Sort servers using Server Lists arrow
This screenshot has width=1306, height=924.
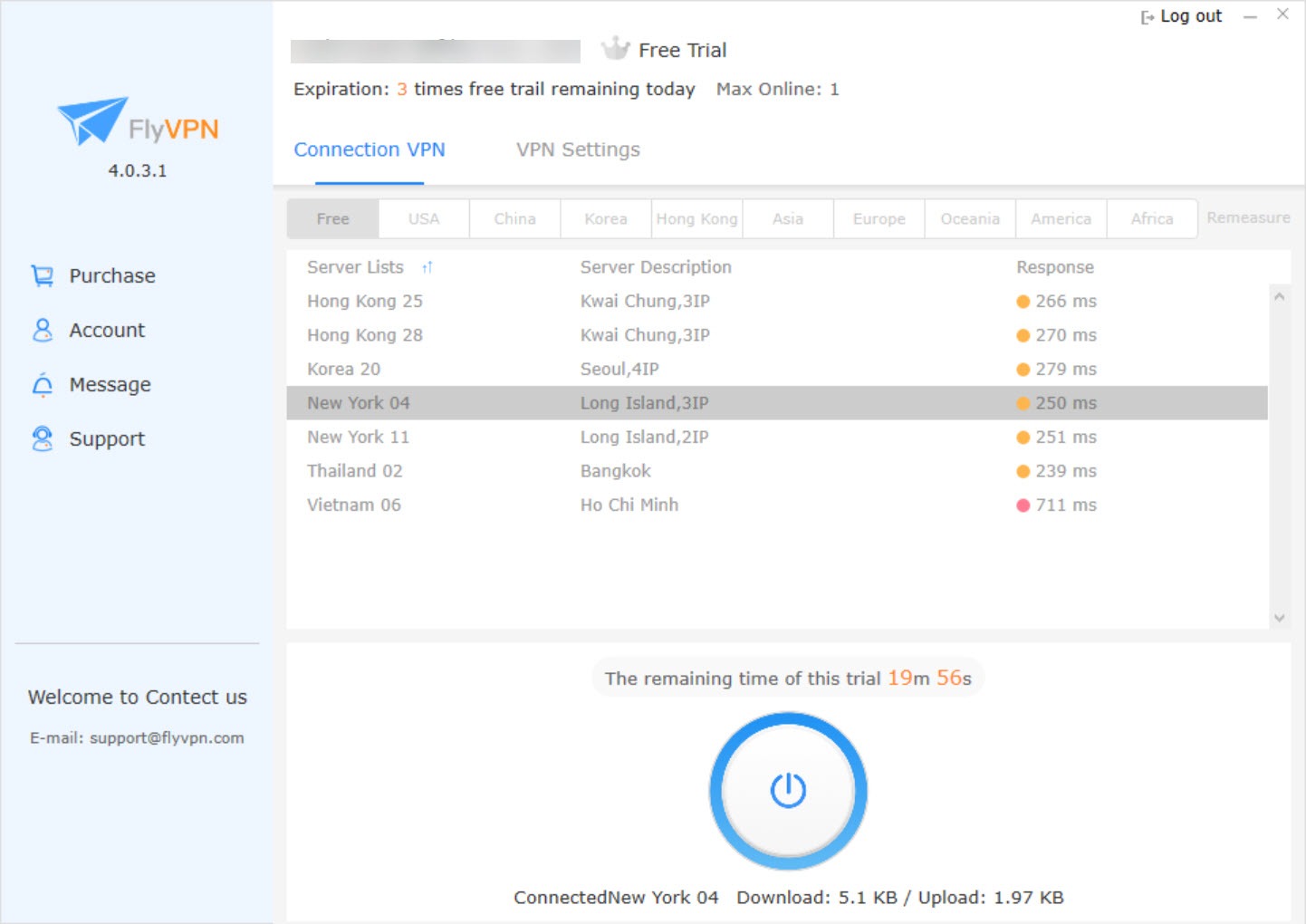[x=427, y=267]
